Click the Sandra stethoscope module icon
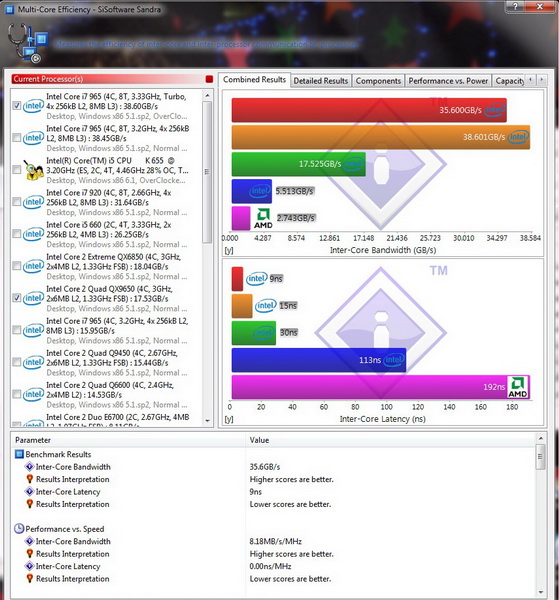The image size is (559, 600). (28, 43)
